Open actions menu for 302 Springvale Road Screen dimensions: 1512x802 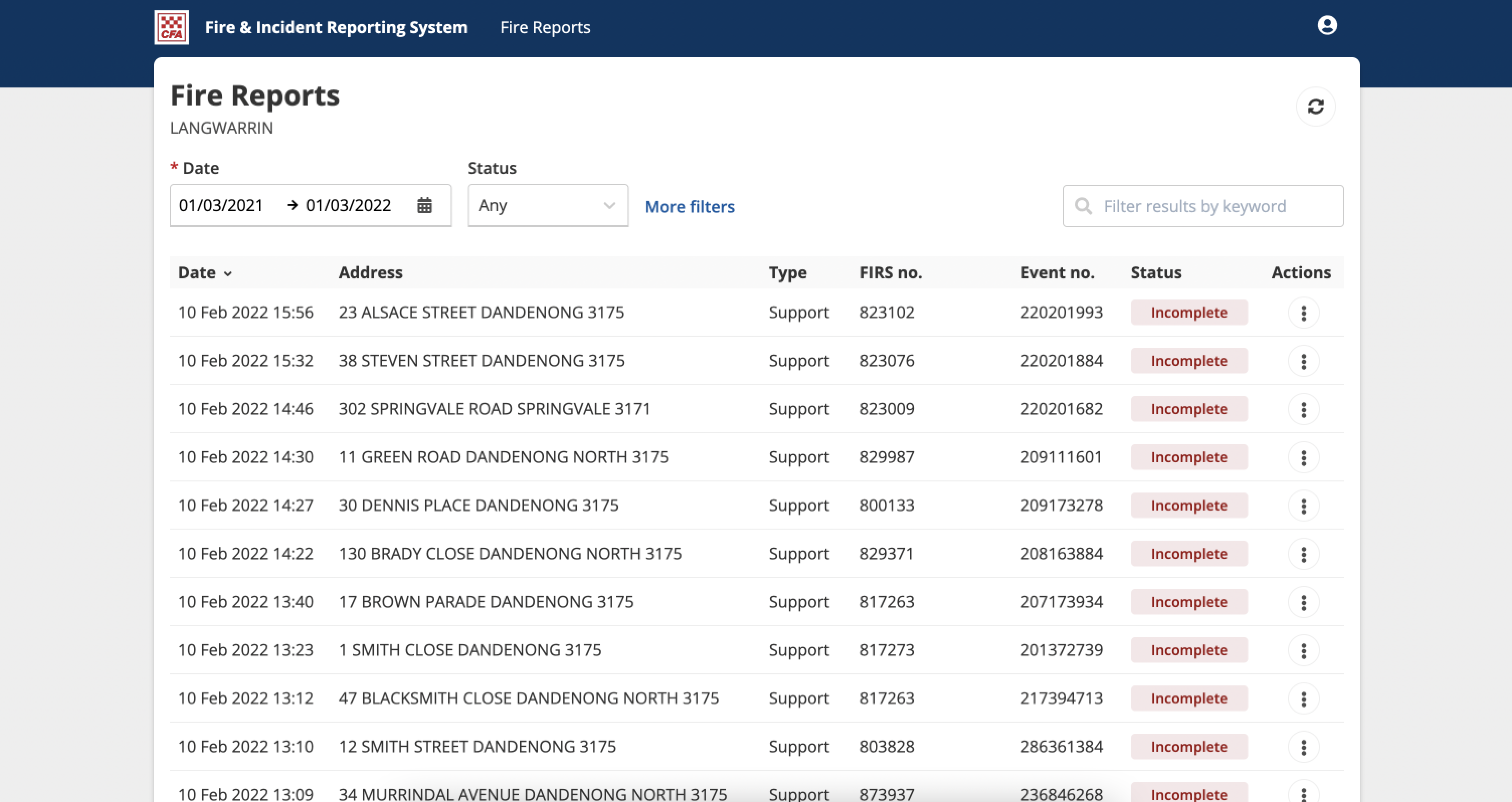(x=1303, y=409)
